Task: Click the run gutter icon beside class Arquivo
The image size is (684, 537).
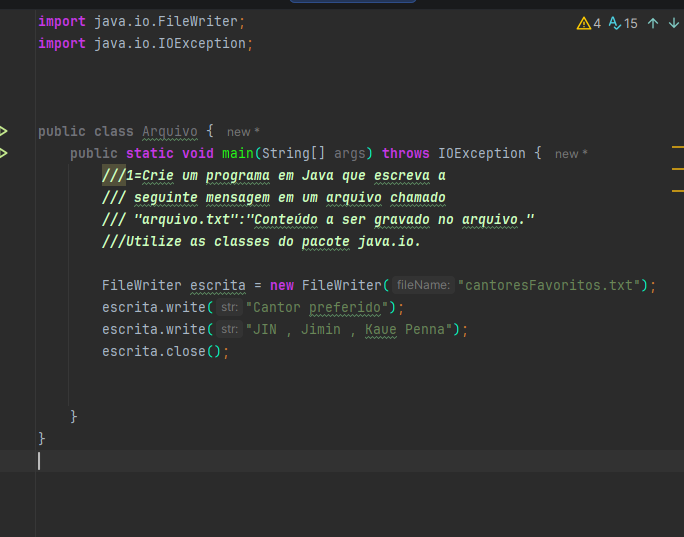Action: point(3,131)
